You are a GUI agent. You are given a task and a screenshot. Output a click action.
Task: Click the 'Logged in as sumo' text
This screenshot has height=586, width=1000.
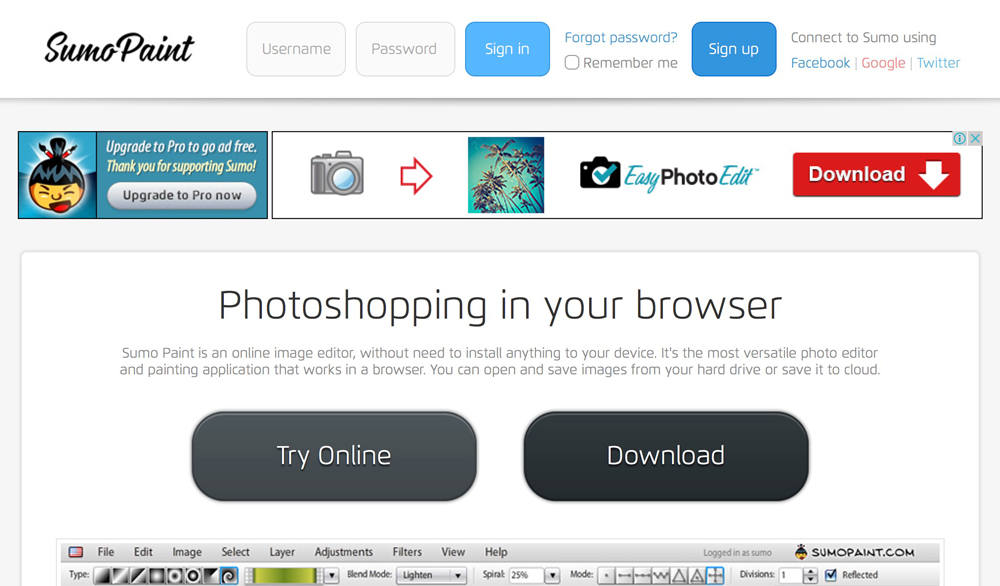737,552
